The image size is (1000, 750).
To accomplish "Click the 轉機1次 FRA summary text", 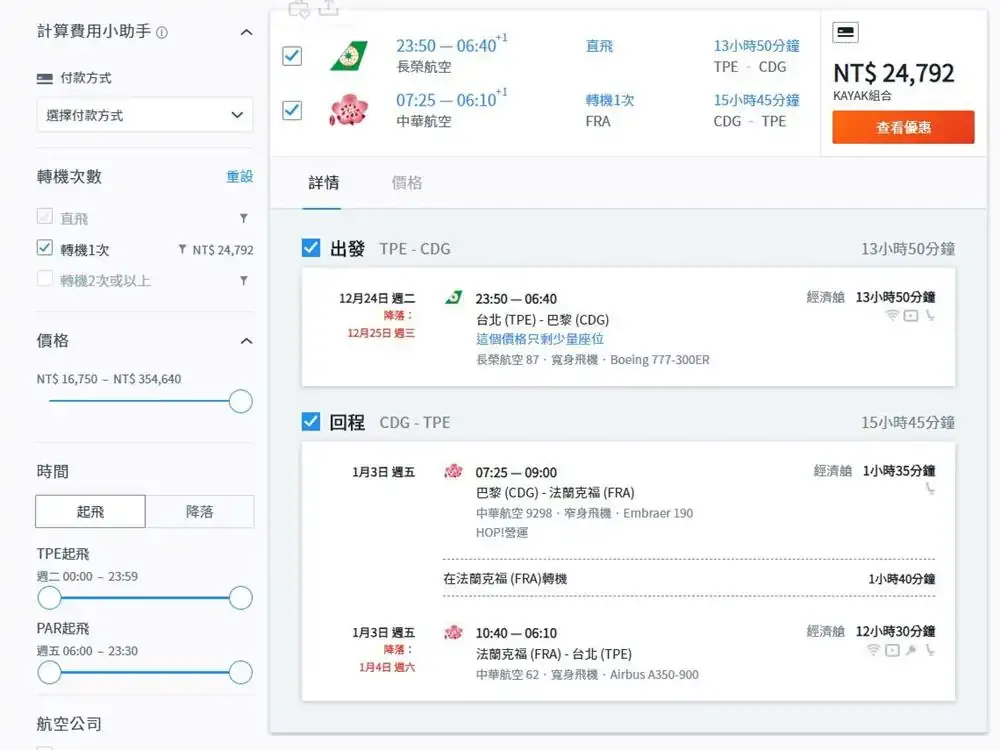I will pos(610,110).
